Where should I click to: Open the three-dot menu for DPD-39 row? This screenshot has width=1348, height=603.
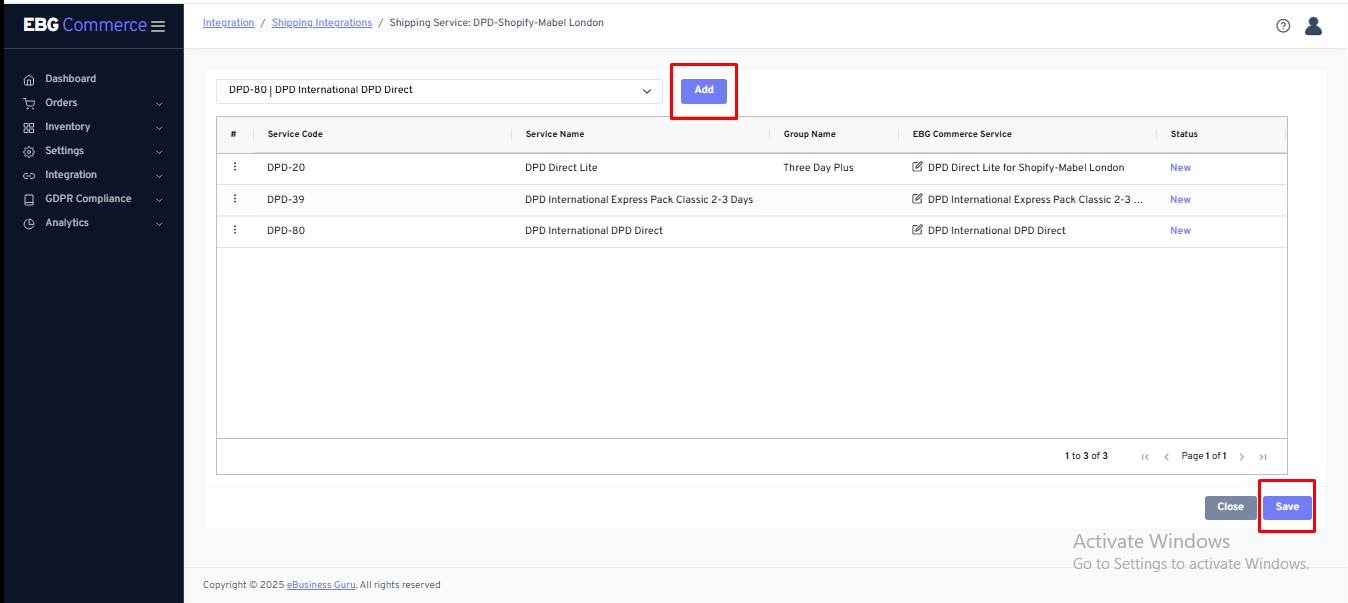pyautogui.click(x=235, y=199)
